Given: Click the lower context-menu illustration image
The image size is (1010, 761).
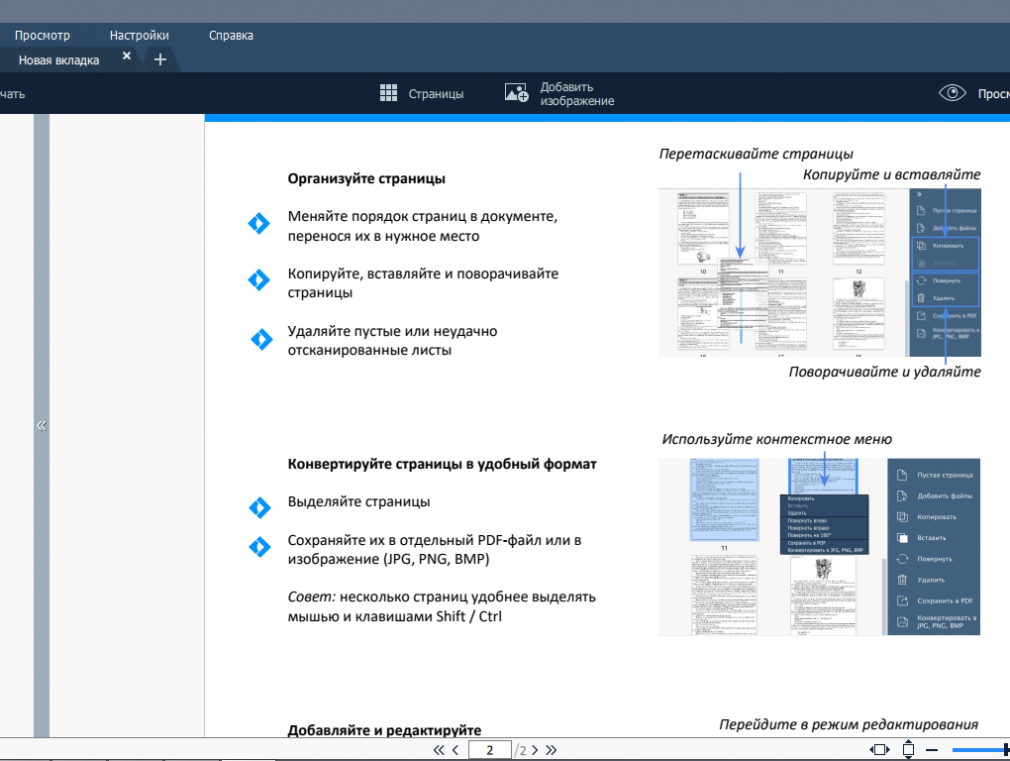Looking at the screenshot, I should click(819, 547).
